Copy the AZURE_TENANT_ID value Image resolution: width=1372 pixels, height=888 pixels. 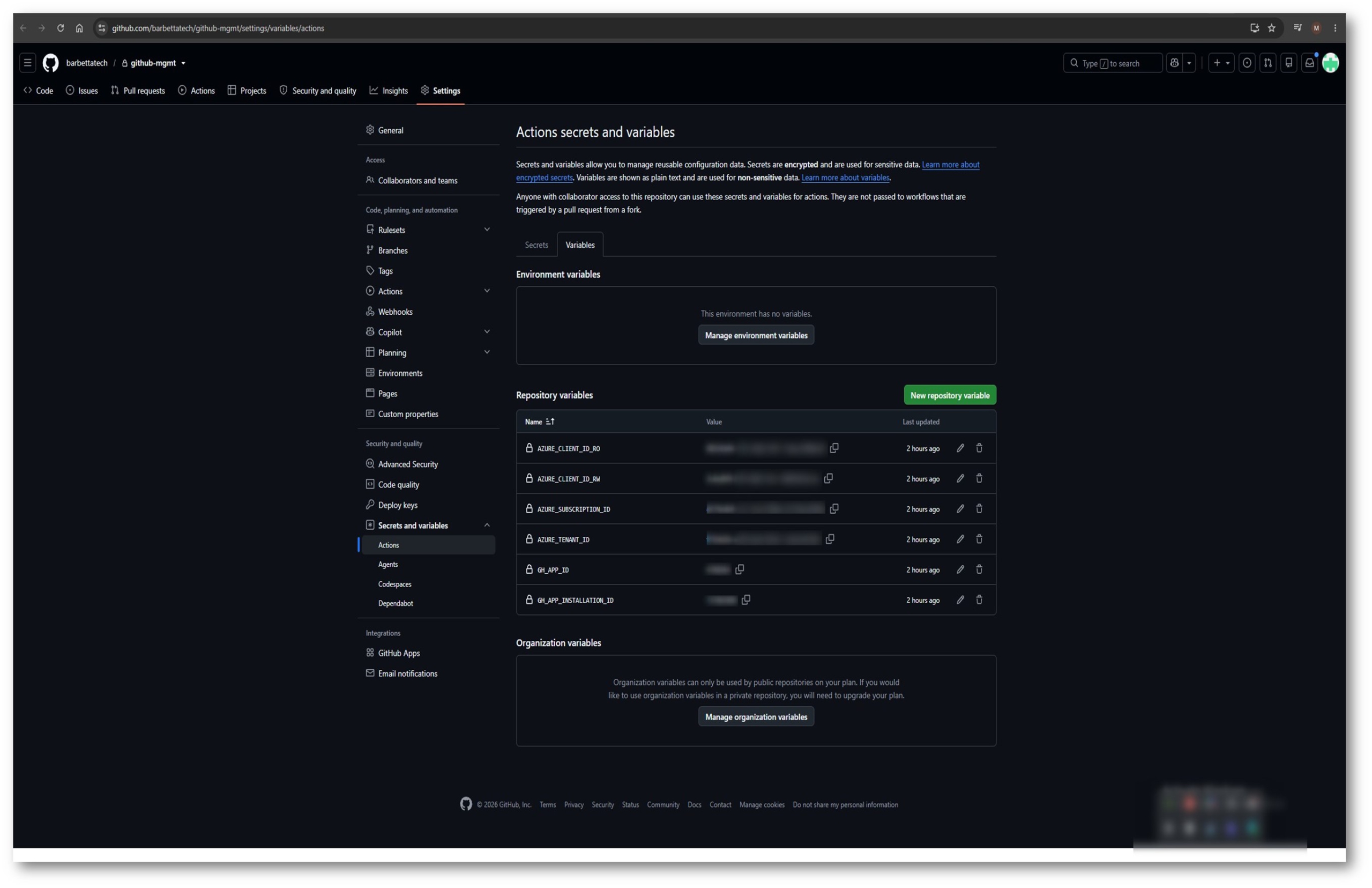click(829, 539)
